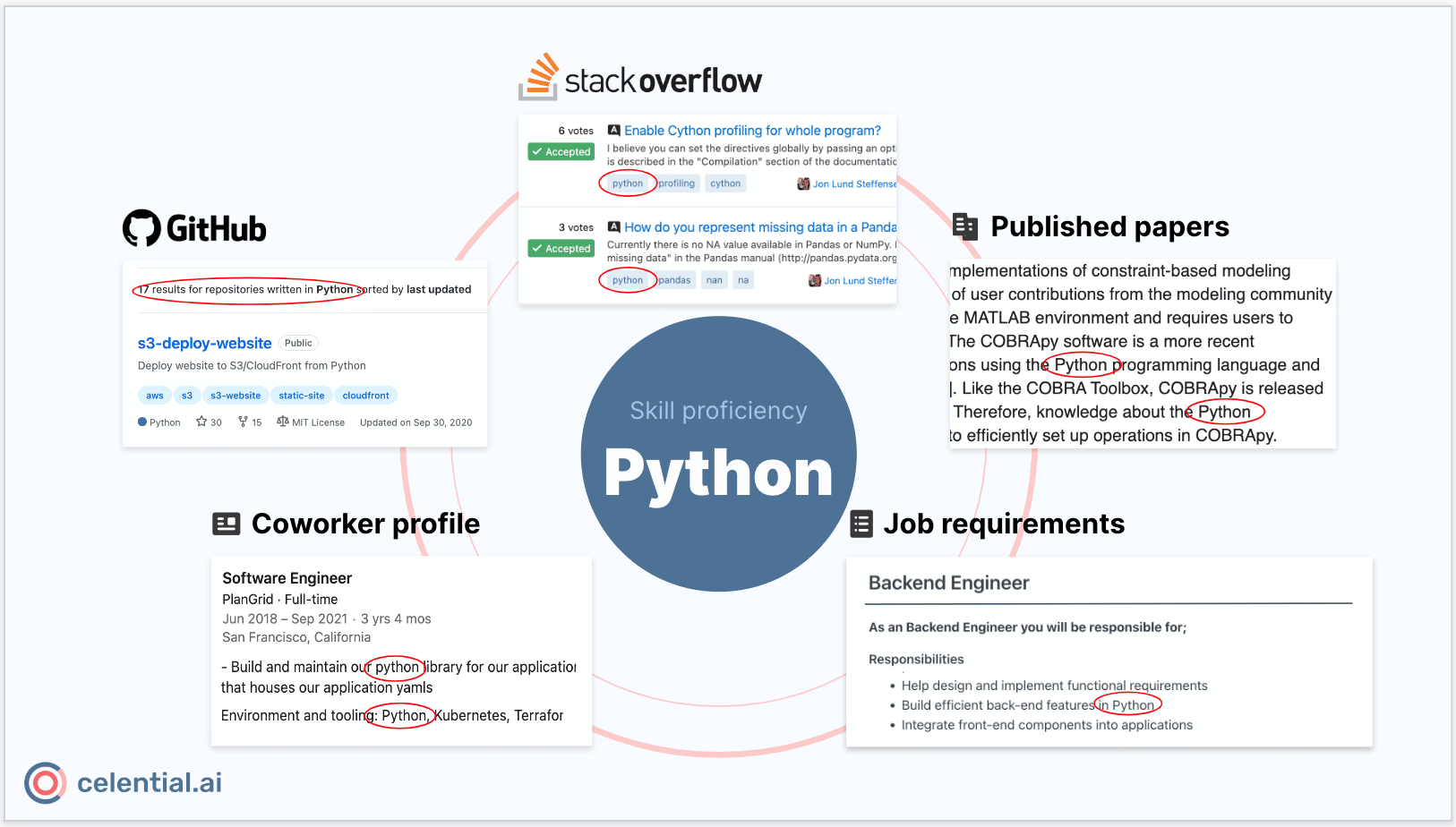Select the static-site topic tag
This screenshot has width=1456, height=827.
pos(301,396)
